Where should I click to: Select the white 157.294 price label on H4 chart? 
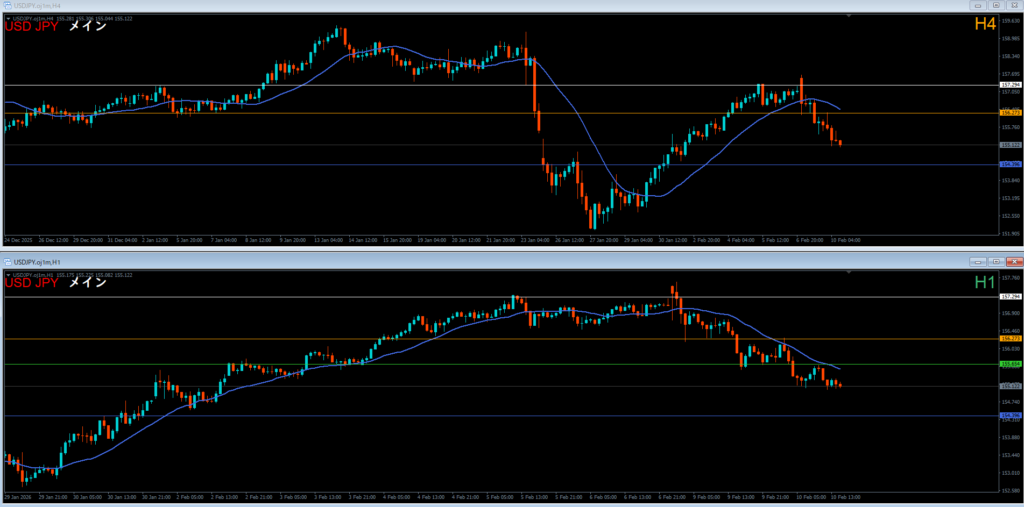point(1009,85)
